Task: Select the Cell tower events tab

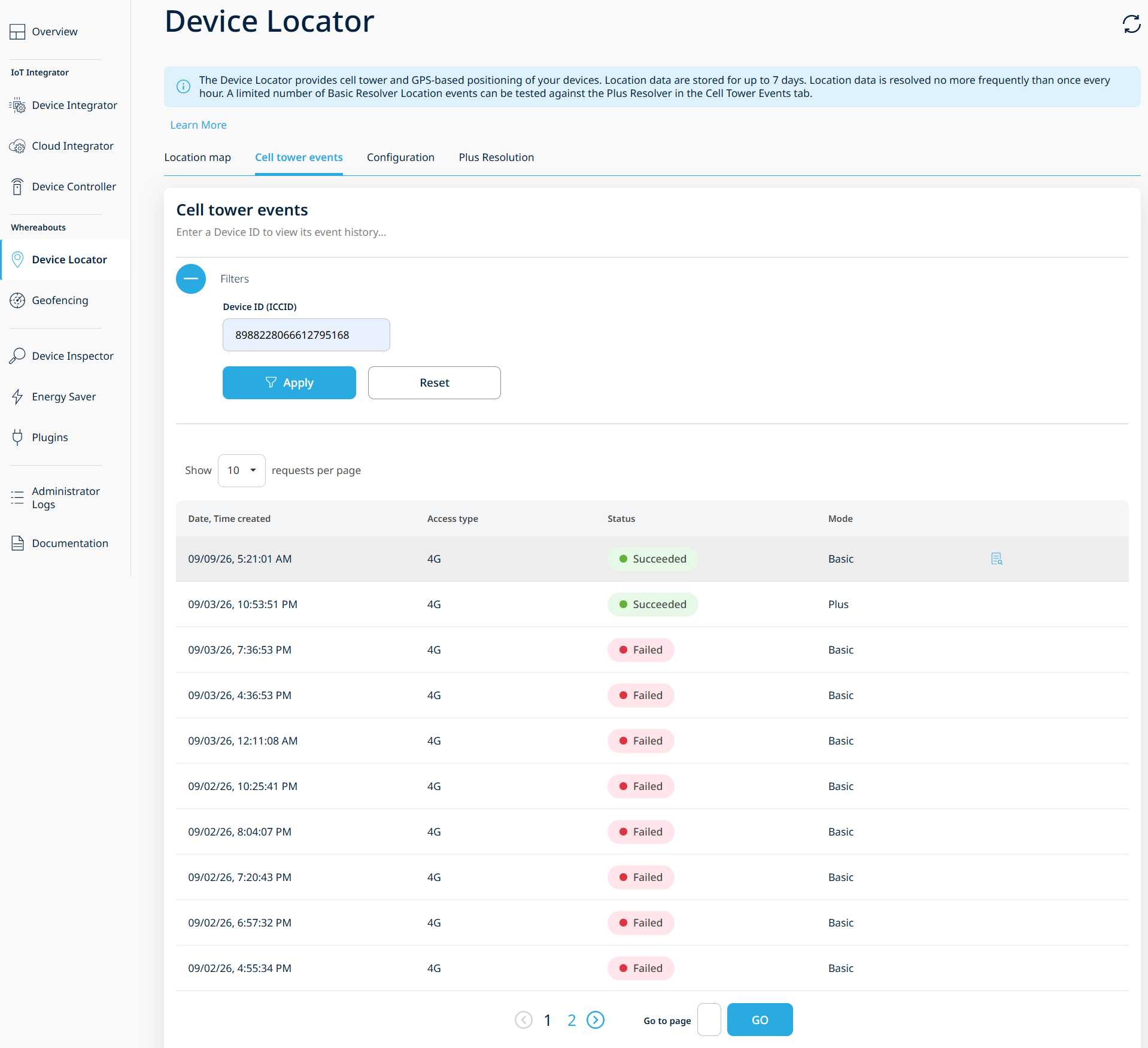Action: tap(299, 157)
